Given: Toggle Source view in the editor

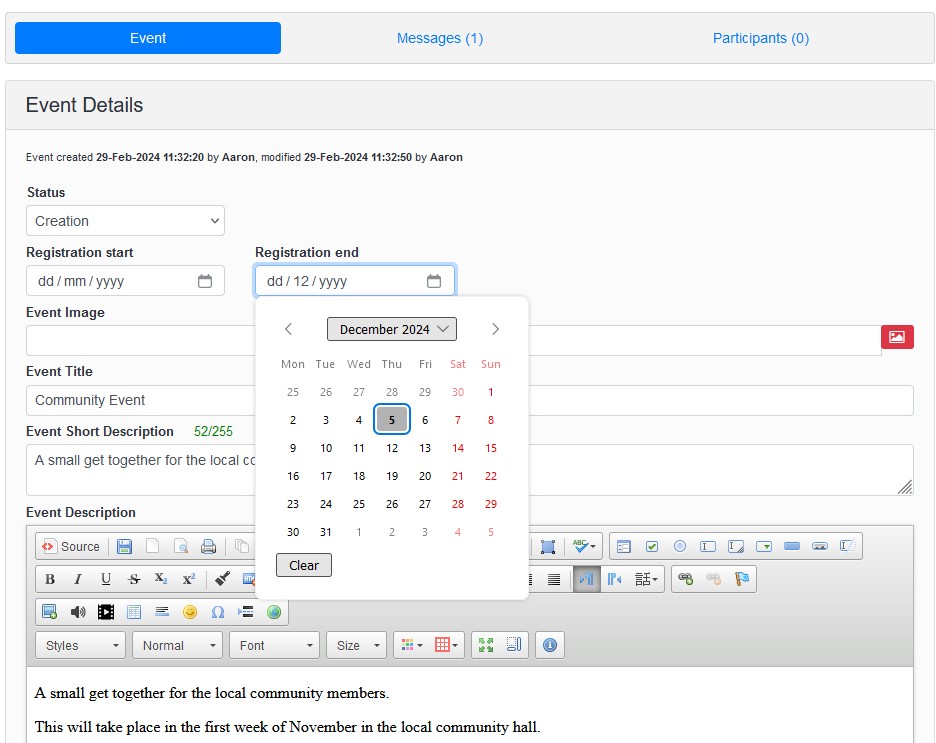Looking at the screenshot, I should [x=71, y=547].
